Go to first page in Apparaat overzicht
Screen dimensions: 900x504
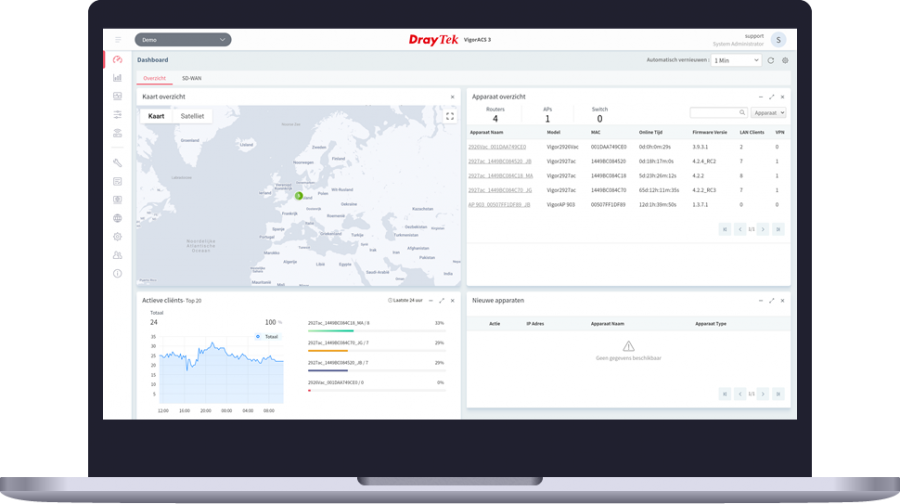coord(725,229)
